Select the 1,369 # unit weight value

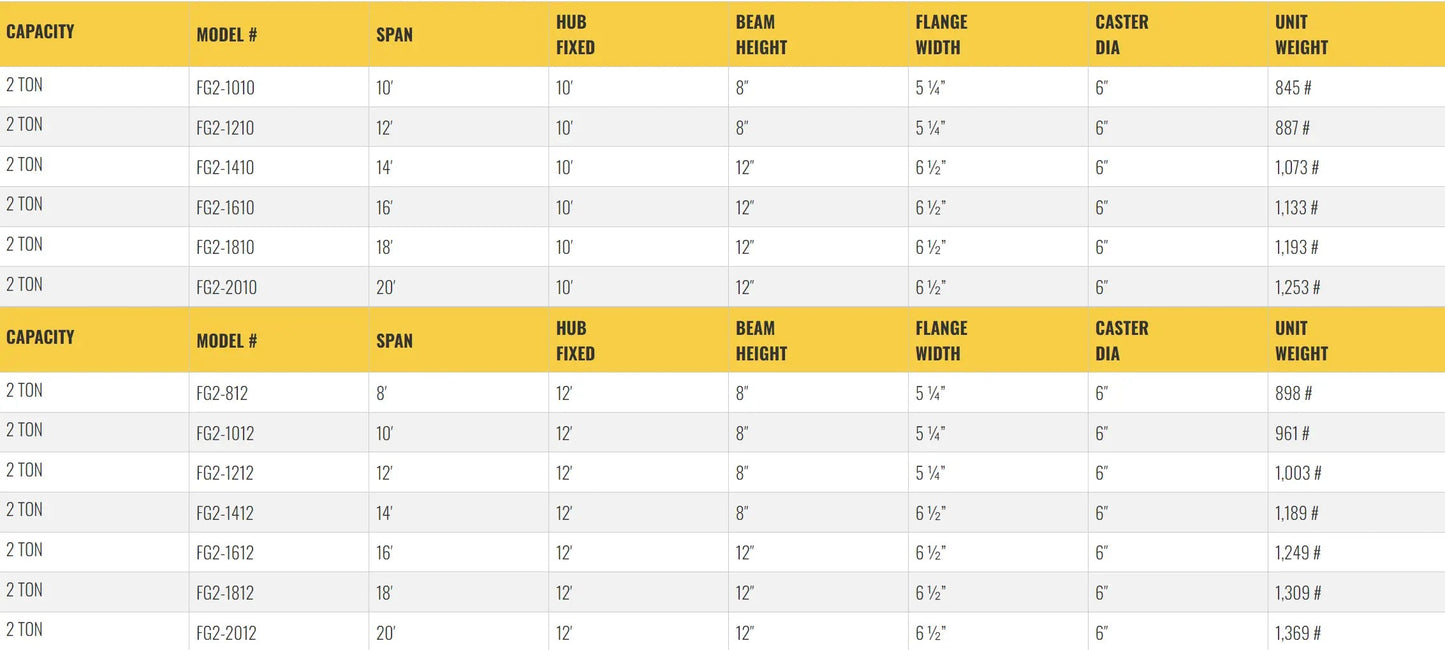click(1298, 634)
